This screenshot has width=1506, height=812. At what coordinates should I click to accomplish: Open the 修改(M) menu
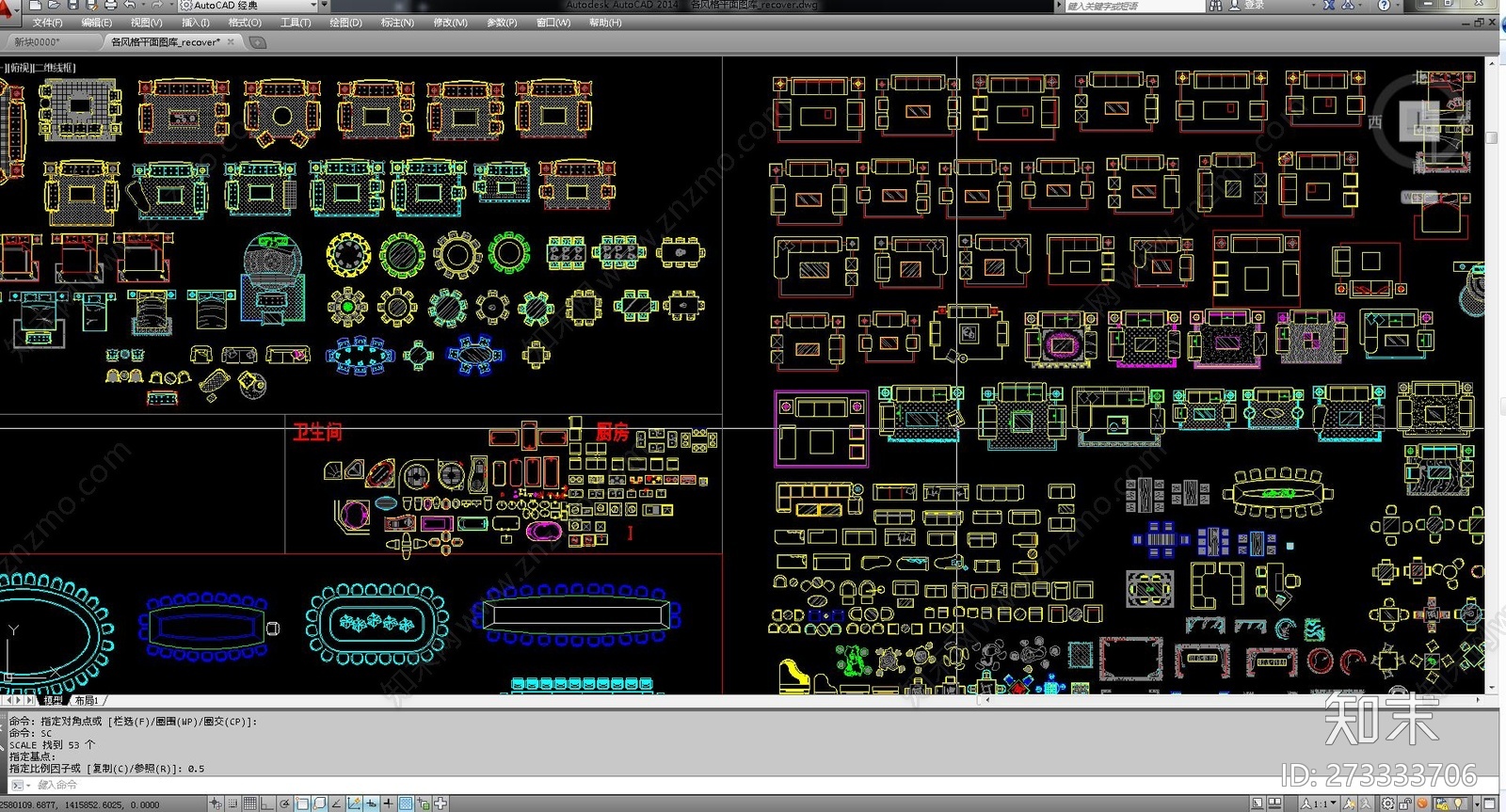click(x=450, y=23)
